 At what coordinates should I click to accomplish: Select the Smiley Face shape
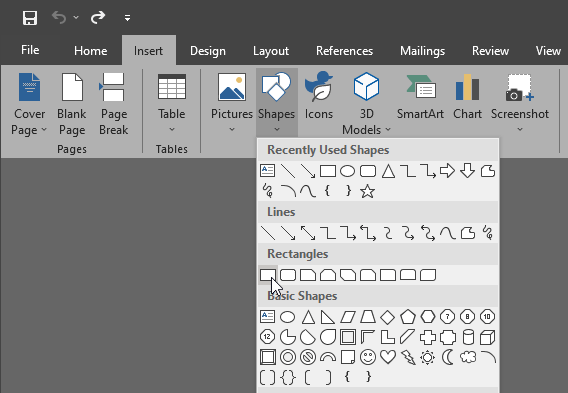click(x=368, y=358)
